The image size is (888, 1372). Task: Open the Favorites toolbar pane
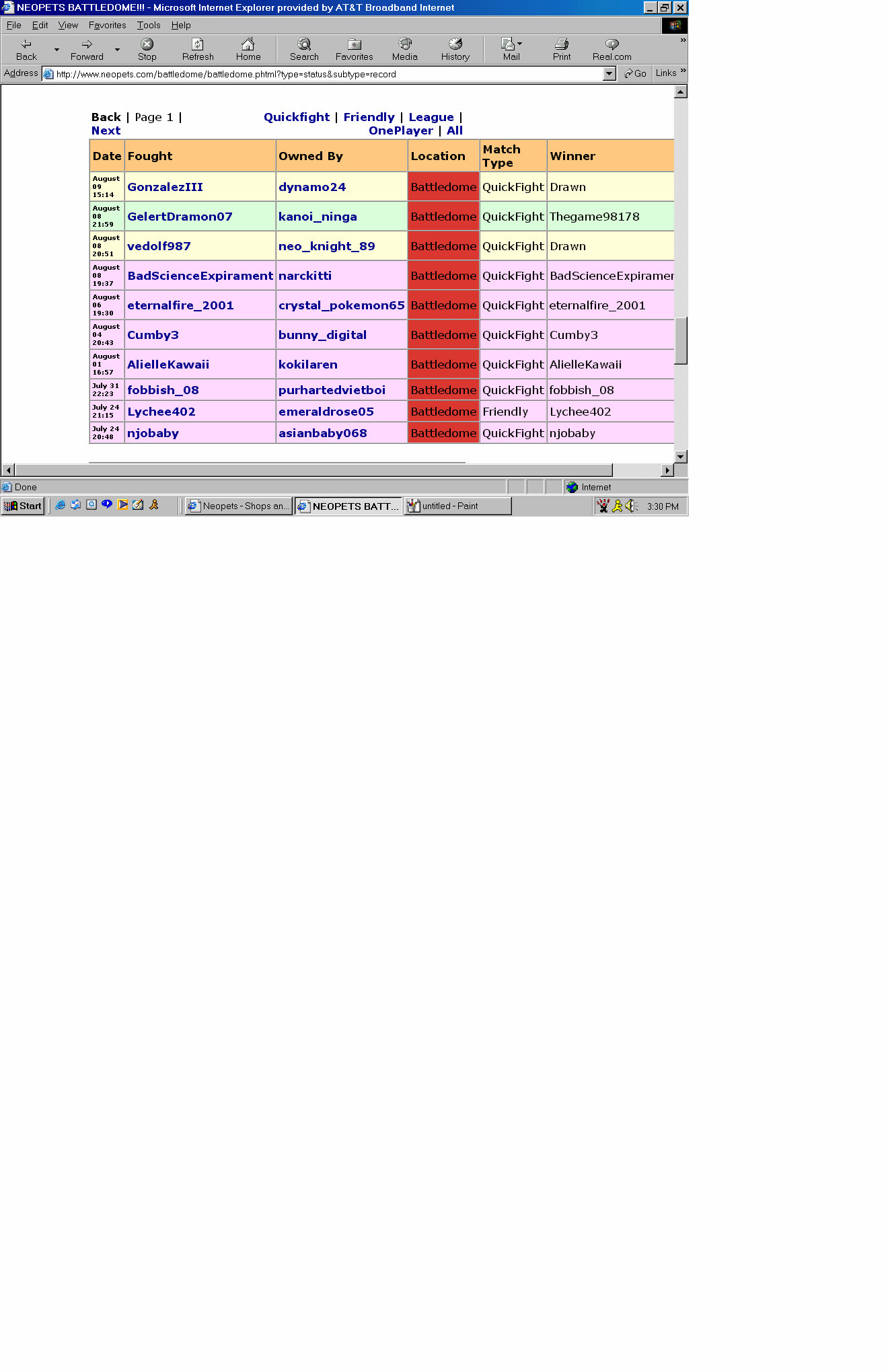(355, 49)
